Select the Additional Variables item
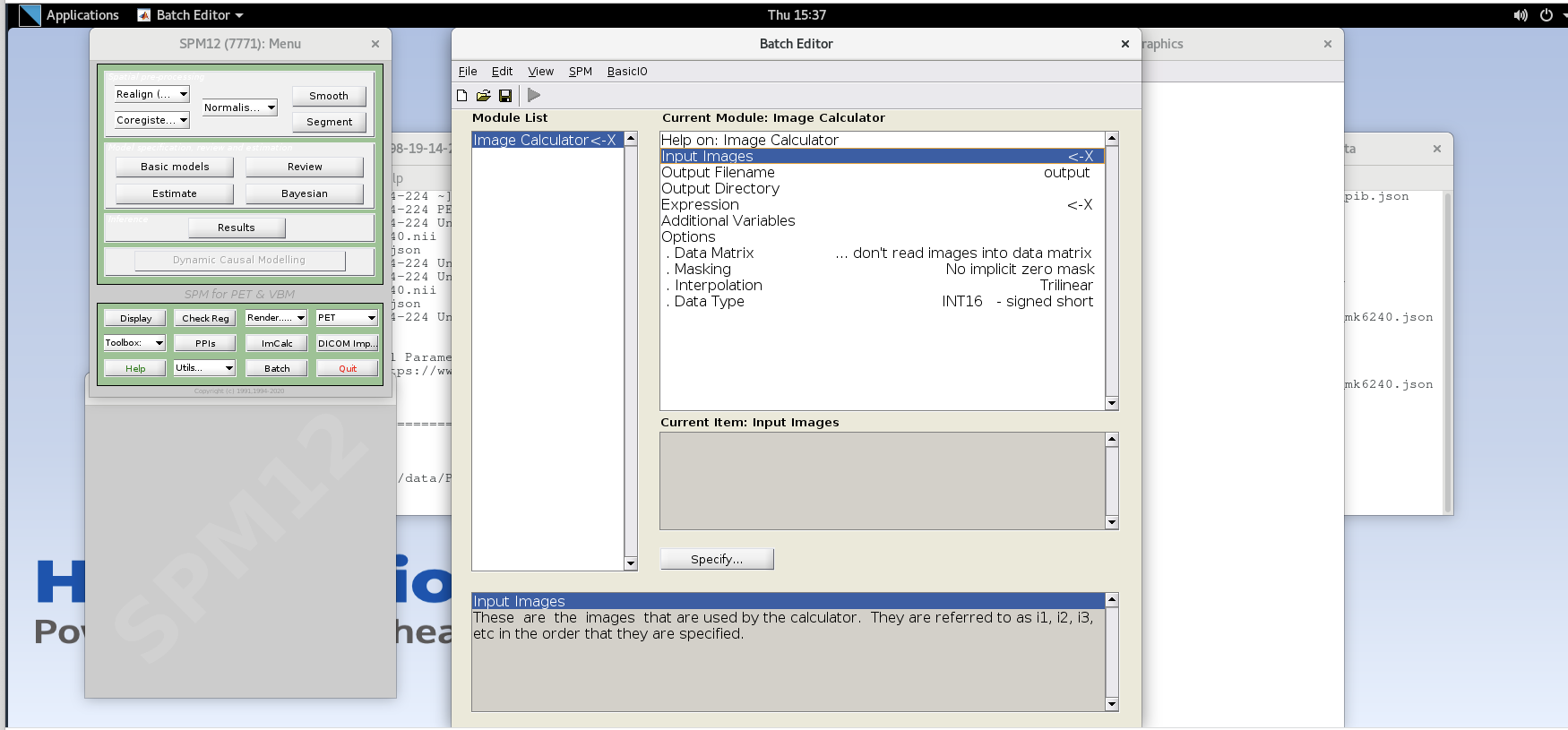 coord(883,221)
